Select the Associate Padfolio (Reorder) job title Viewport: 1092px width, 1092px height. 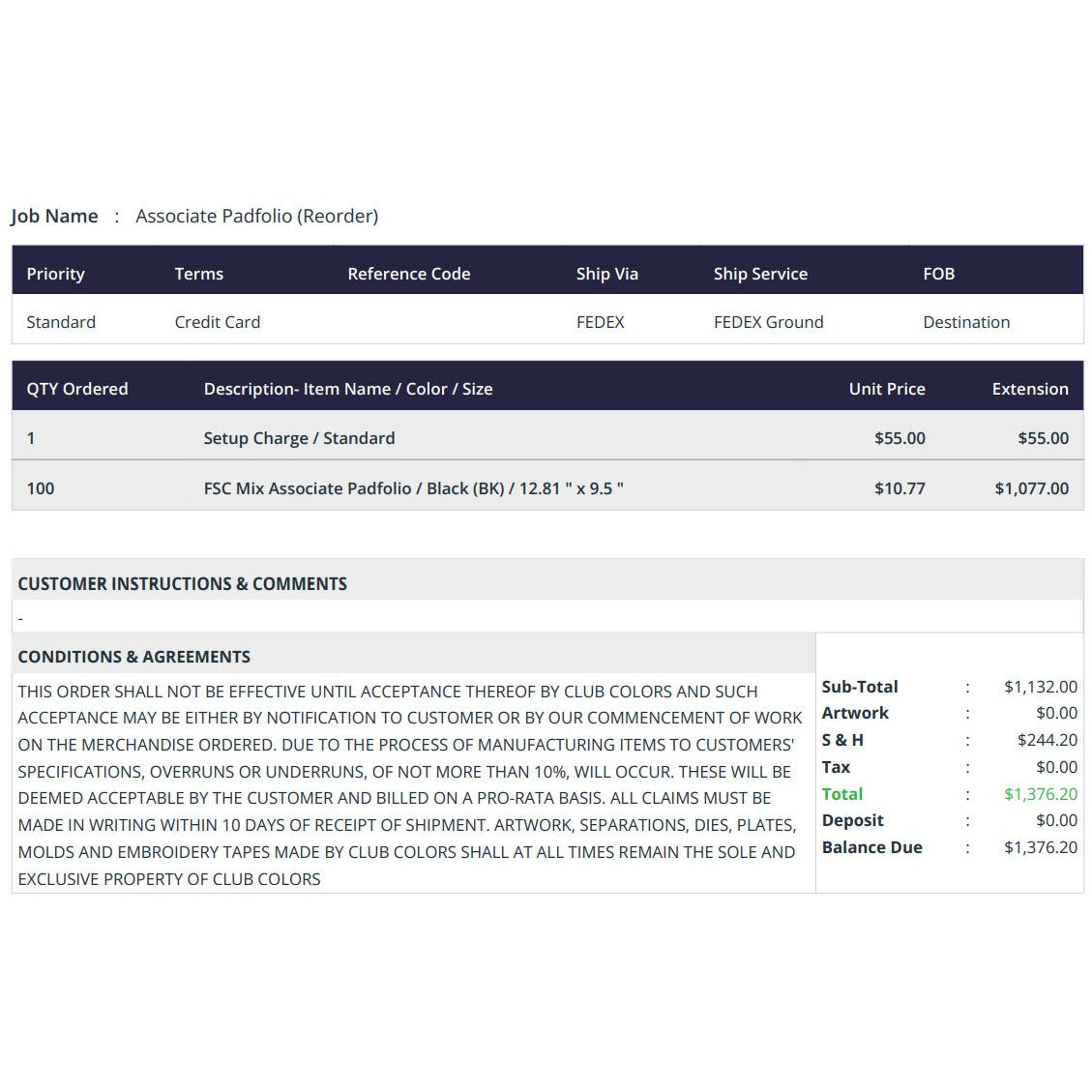[257, 216]
